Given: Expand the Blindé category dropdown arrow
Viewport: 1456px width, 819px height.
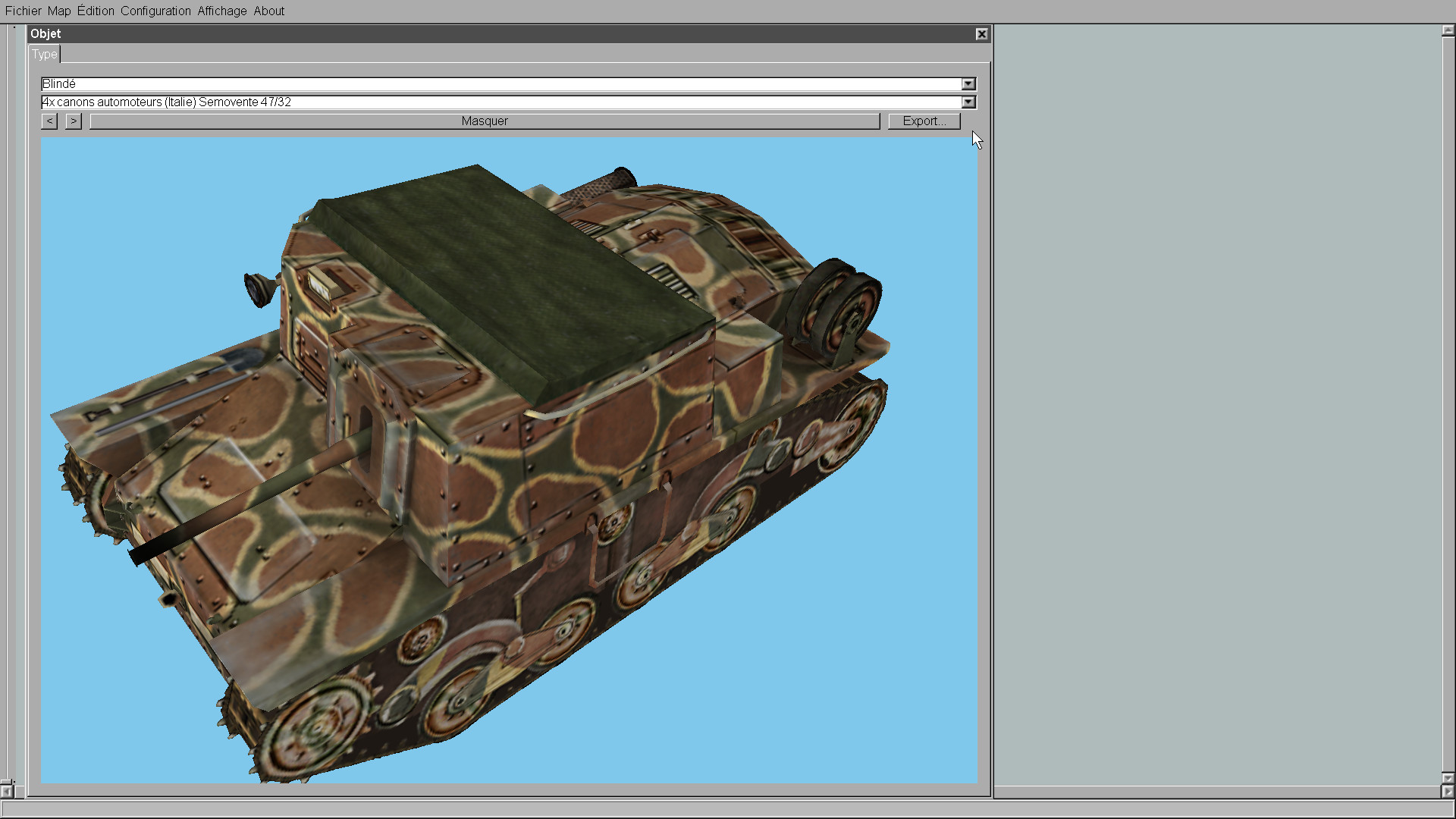Looking at the screenshot, I should click(x=968, y=84).
